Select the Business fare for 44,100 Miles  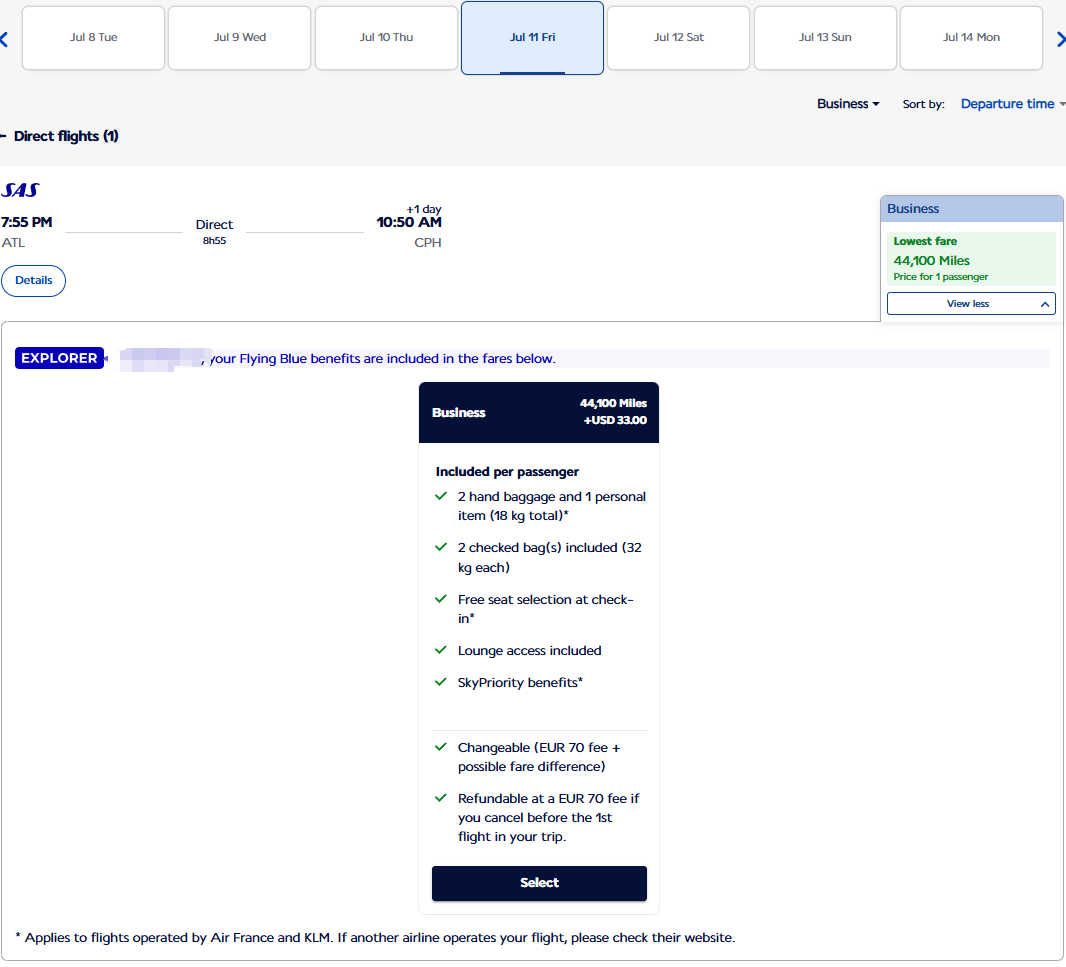pos(539,883)
